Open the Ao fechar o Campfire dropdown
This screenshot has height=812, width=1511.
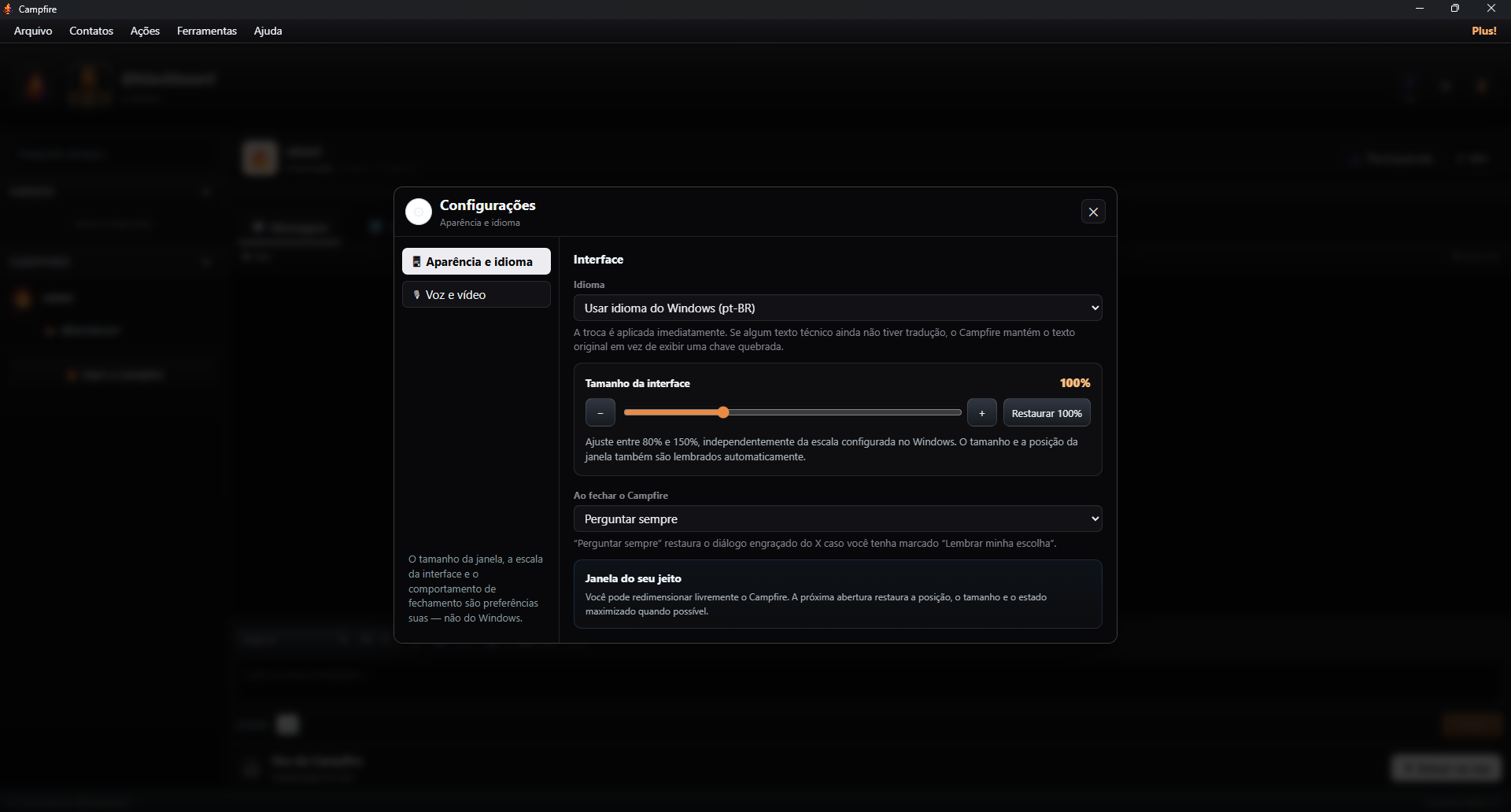pos(837,519)
